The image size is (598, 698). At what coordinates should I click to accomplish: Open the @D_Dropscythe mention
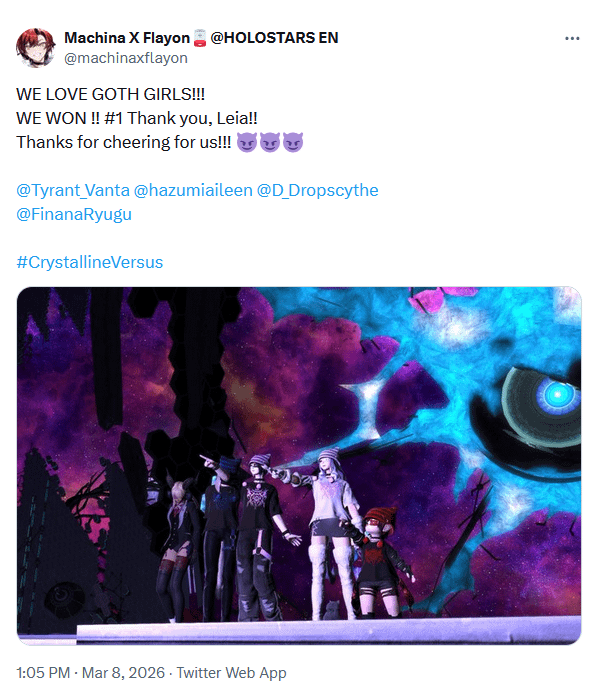pos(317,191)
